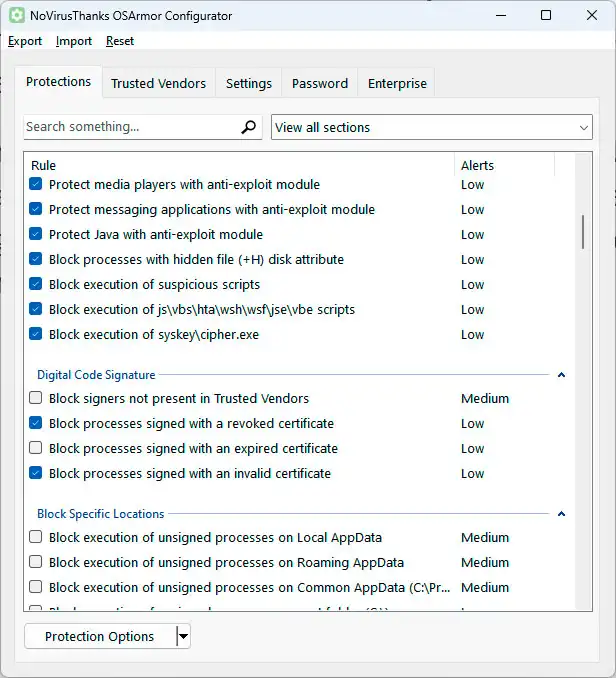Click Medium alert for Local AppData rule
This screenshot has width=616, height=678.
click(485, 537)
